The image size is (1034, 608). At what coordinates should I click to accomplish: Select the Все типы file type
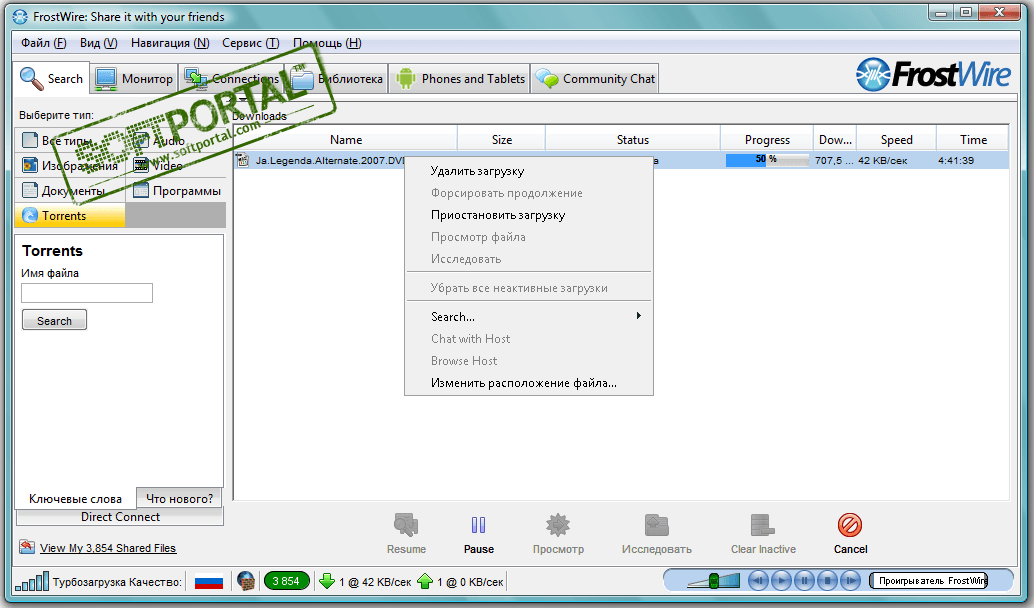[69, 140]
